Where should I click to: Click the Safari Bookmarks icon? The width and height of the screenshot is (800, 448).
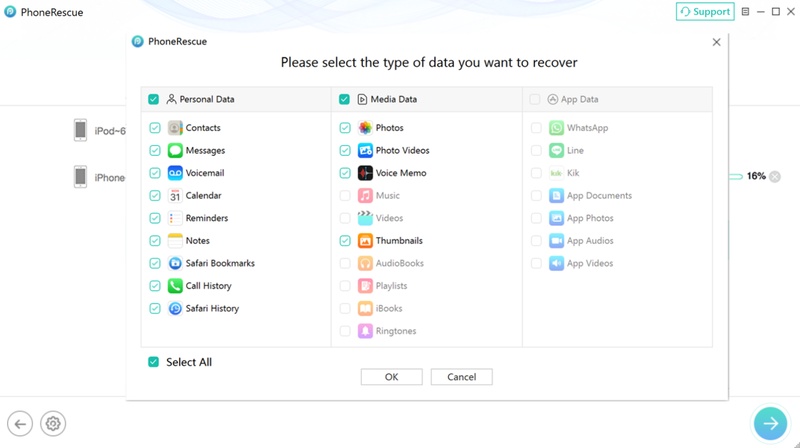pos(175,263)
